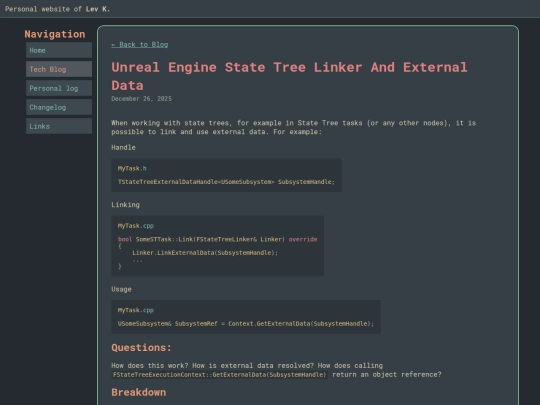Image resolution: width=540 pixels, height=405 pixels.
Task: Open the Links navigation item
Action: pos(59,126)
